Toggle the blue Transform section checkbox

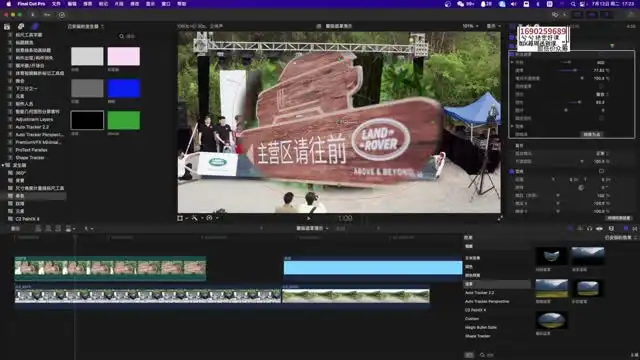[x=511, y=171]
